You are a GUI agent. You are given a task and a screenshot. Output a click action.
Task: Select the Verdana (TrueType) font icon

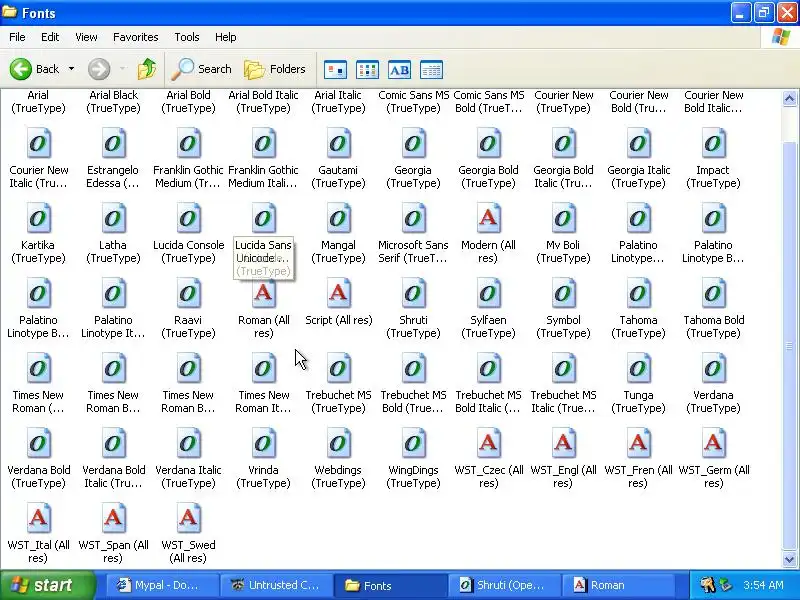713,368
